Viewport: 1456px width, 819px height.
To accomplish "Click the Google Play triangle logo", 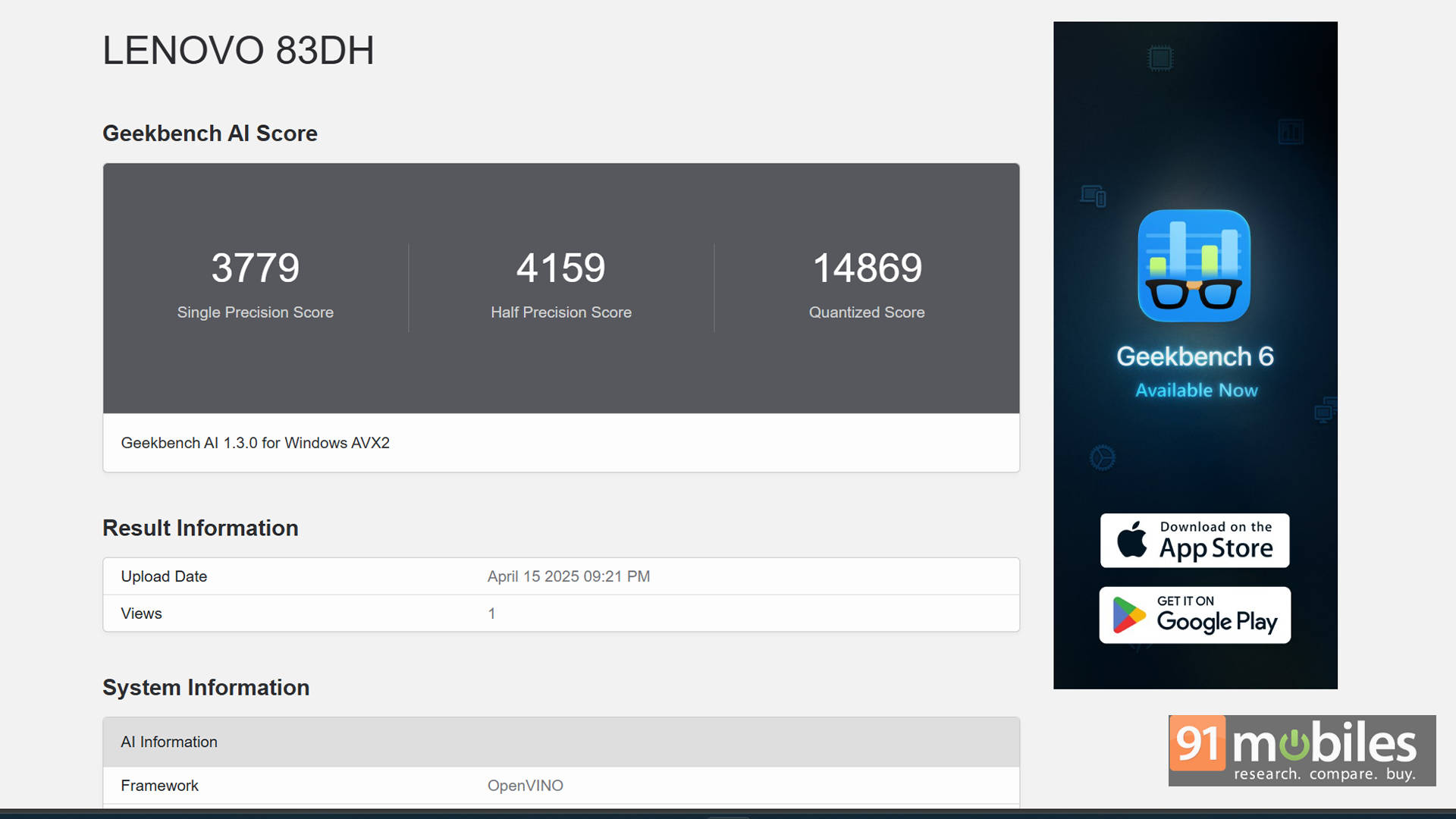I will click(x=1128, y=615).
